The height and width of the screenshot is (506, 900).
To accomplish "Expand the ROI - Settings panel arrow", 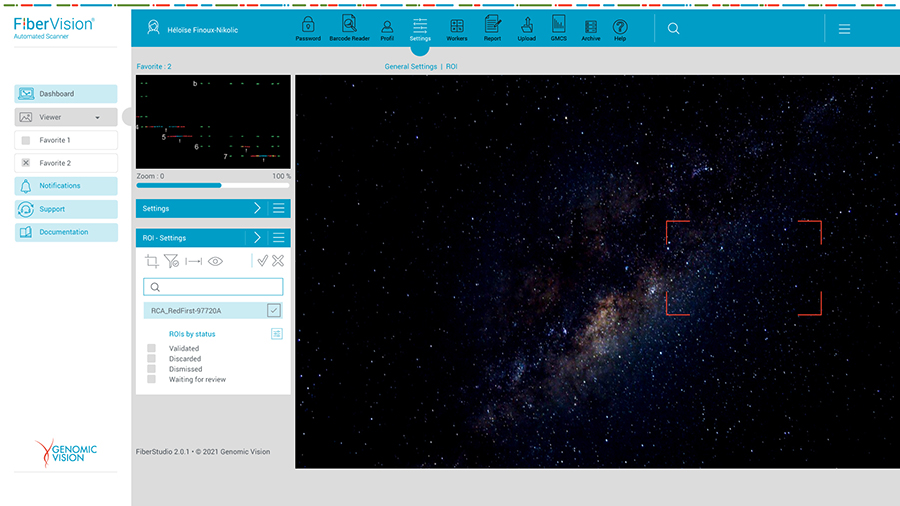I will tap(257, 238).
